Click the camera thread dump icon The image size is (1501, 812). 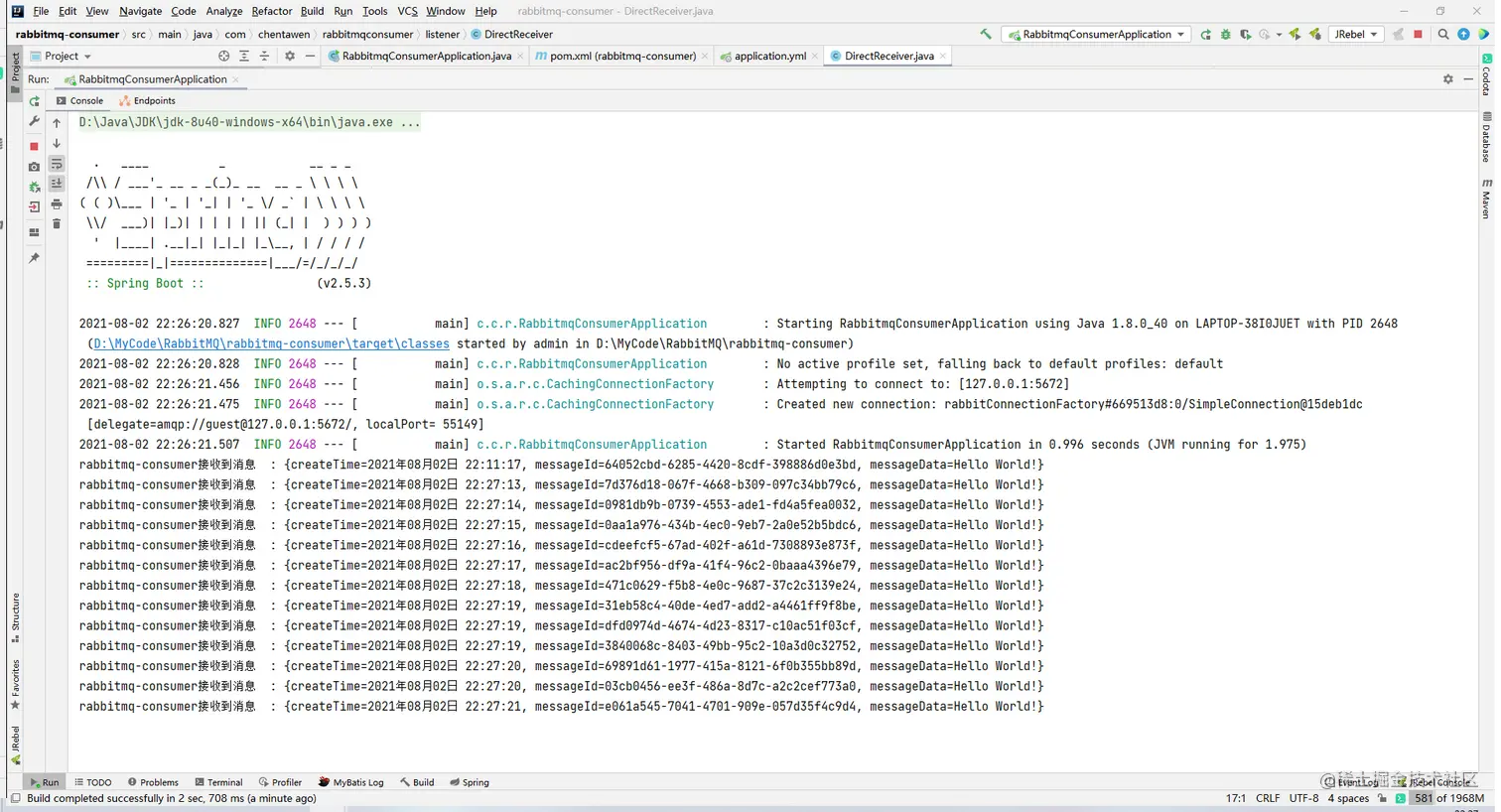pos(35,167)
